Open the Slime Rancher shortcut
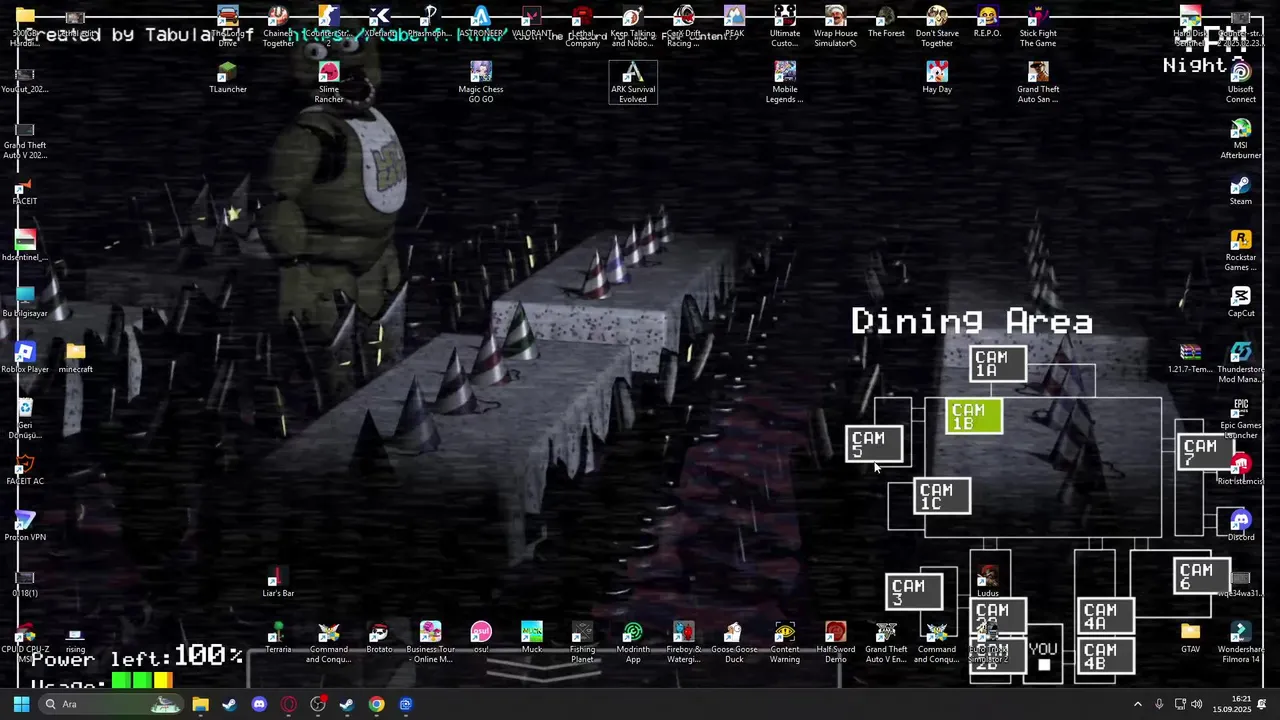The image size is (1280, 720). click(x=329, y=82)
